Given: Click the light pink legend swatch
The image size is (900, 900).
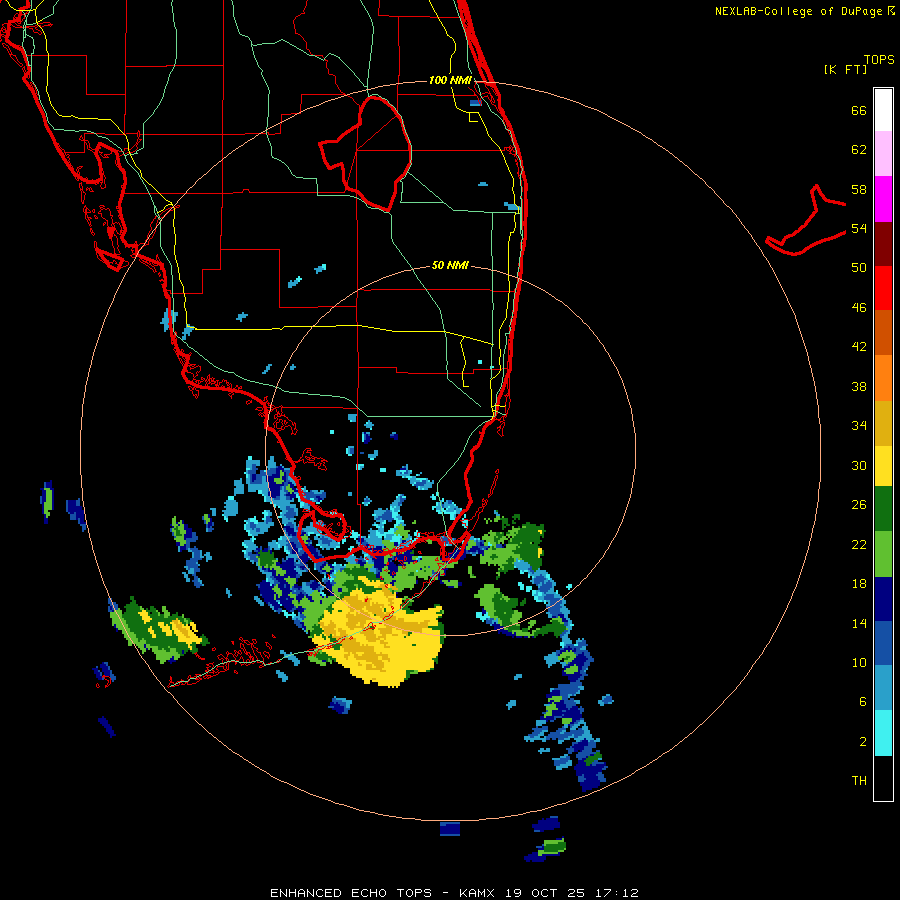Looking at the screenshot, I should (883, 154).
